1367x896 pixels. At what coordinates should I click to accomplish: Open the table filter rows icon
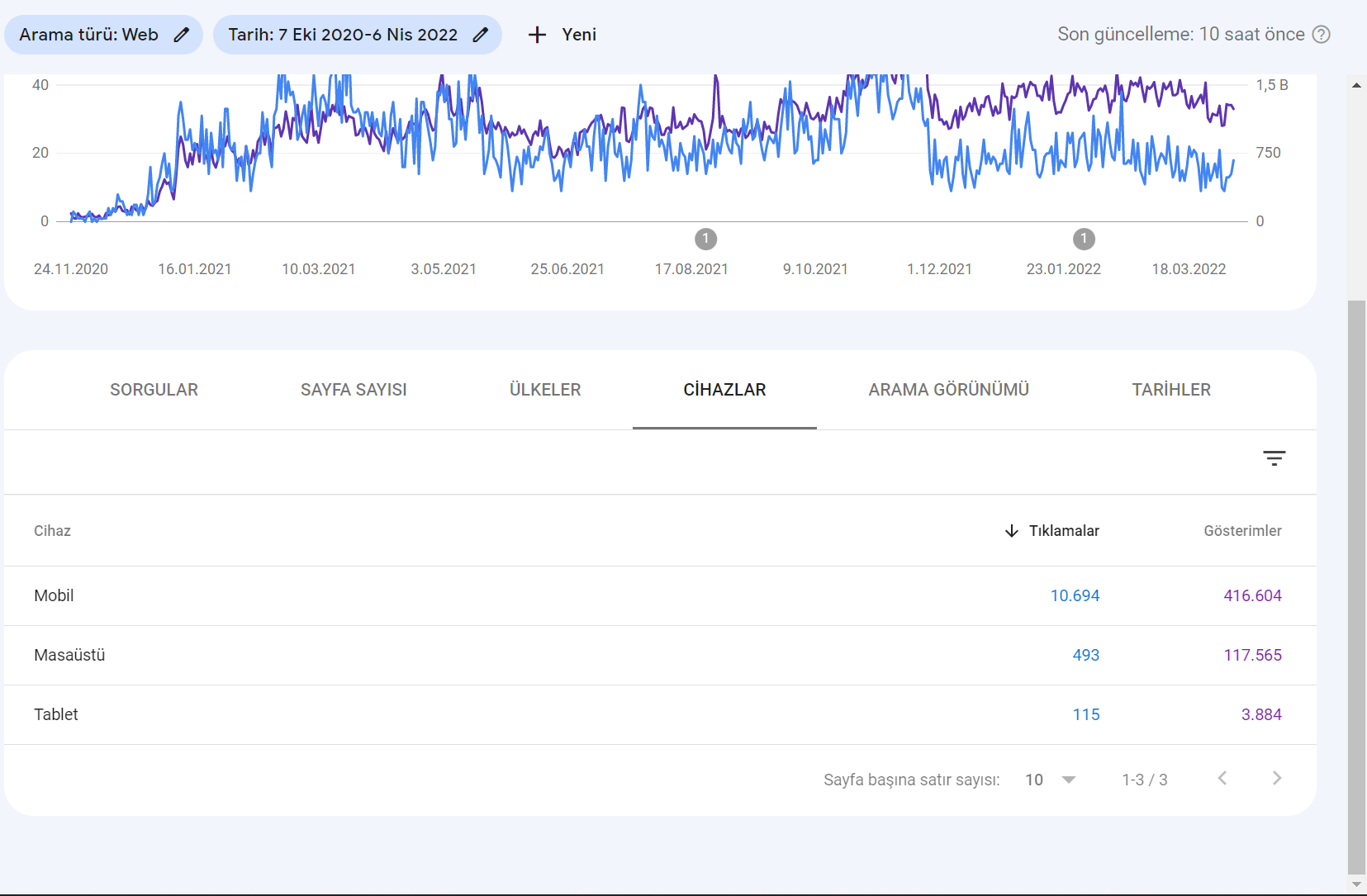pos(1274,458)
